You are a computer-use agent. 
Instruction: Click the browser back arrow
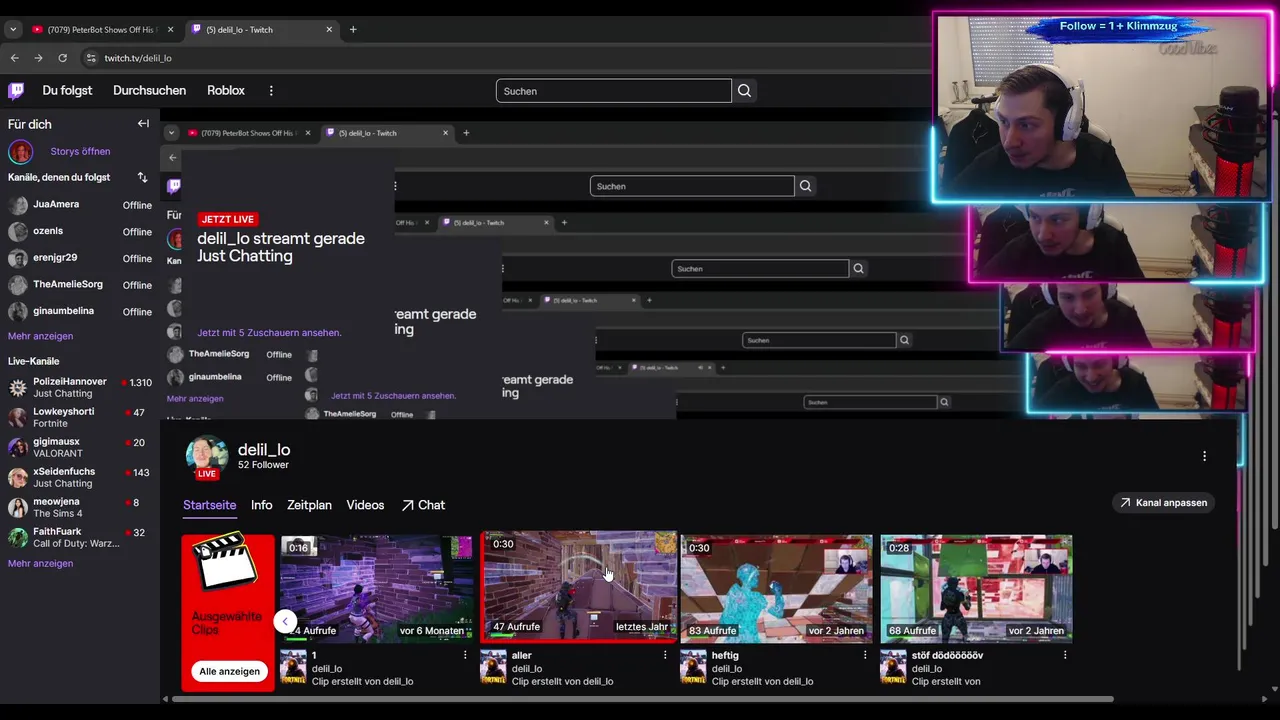14,58
